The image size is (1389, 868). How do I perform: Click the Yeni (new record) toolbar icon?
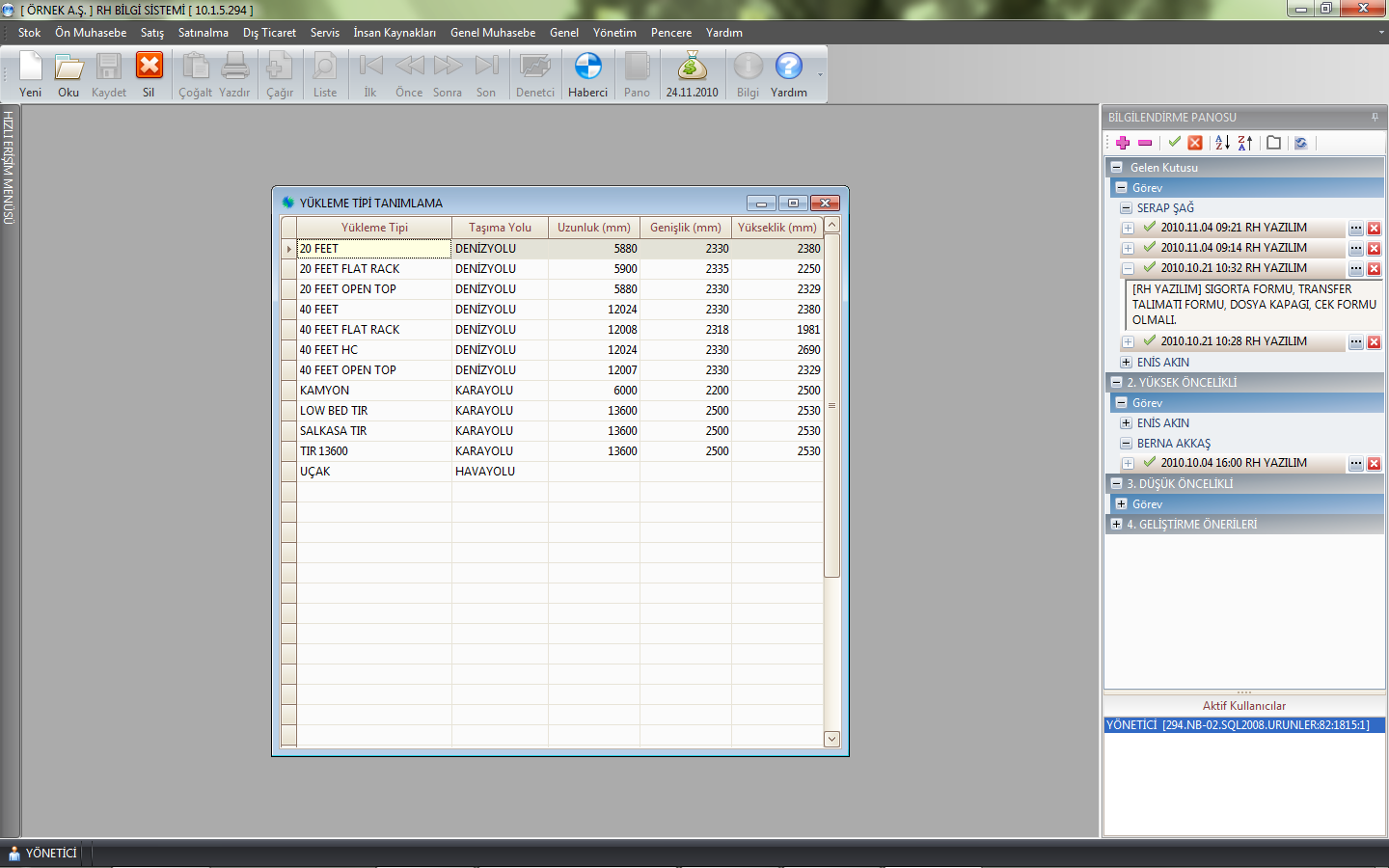tap(31, 74)
